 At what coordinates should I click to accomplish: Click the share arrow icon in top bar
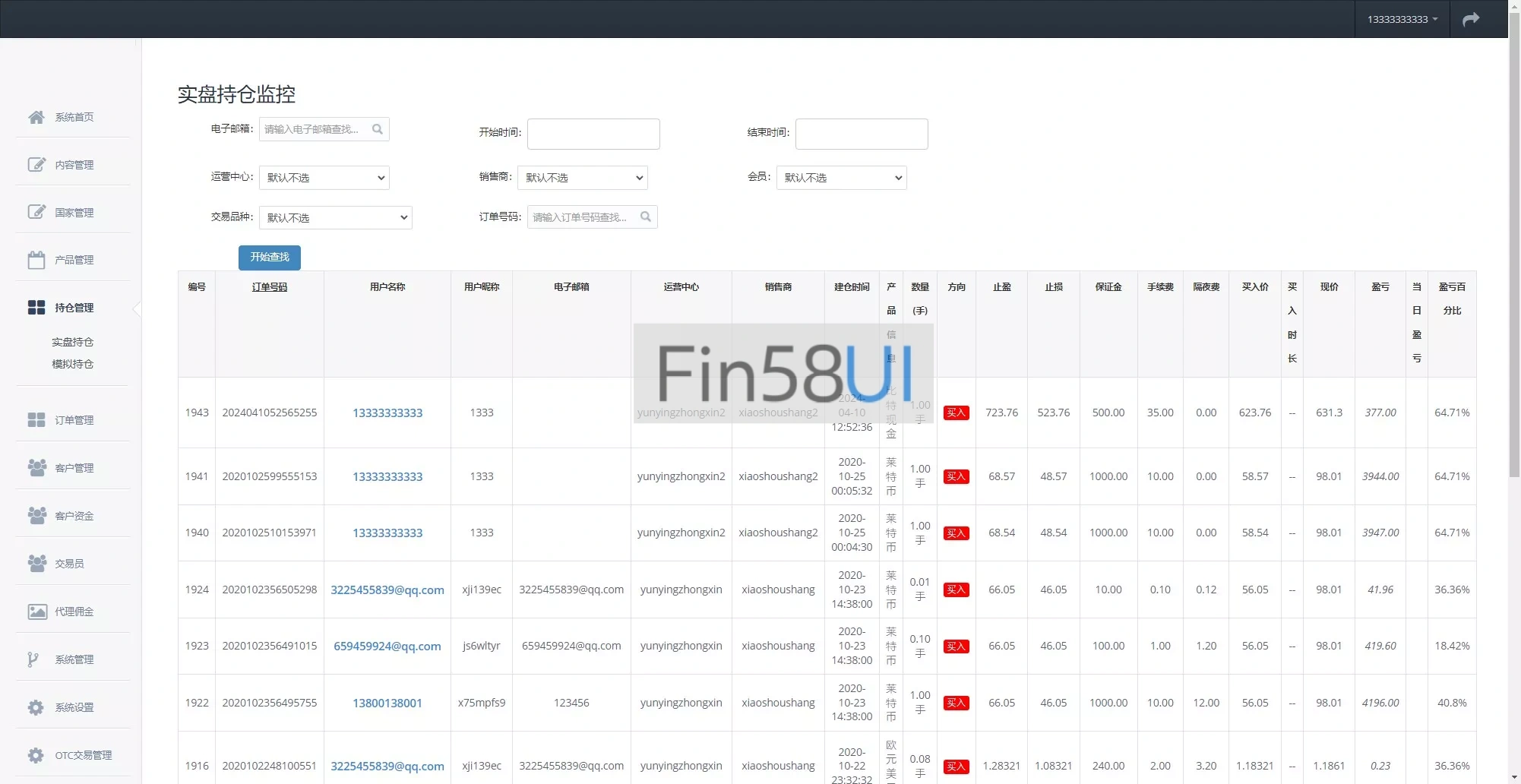tap(1471, 19)
